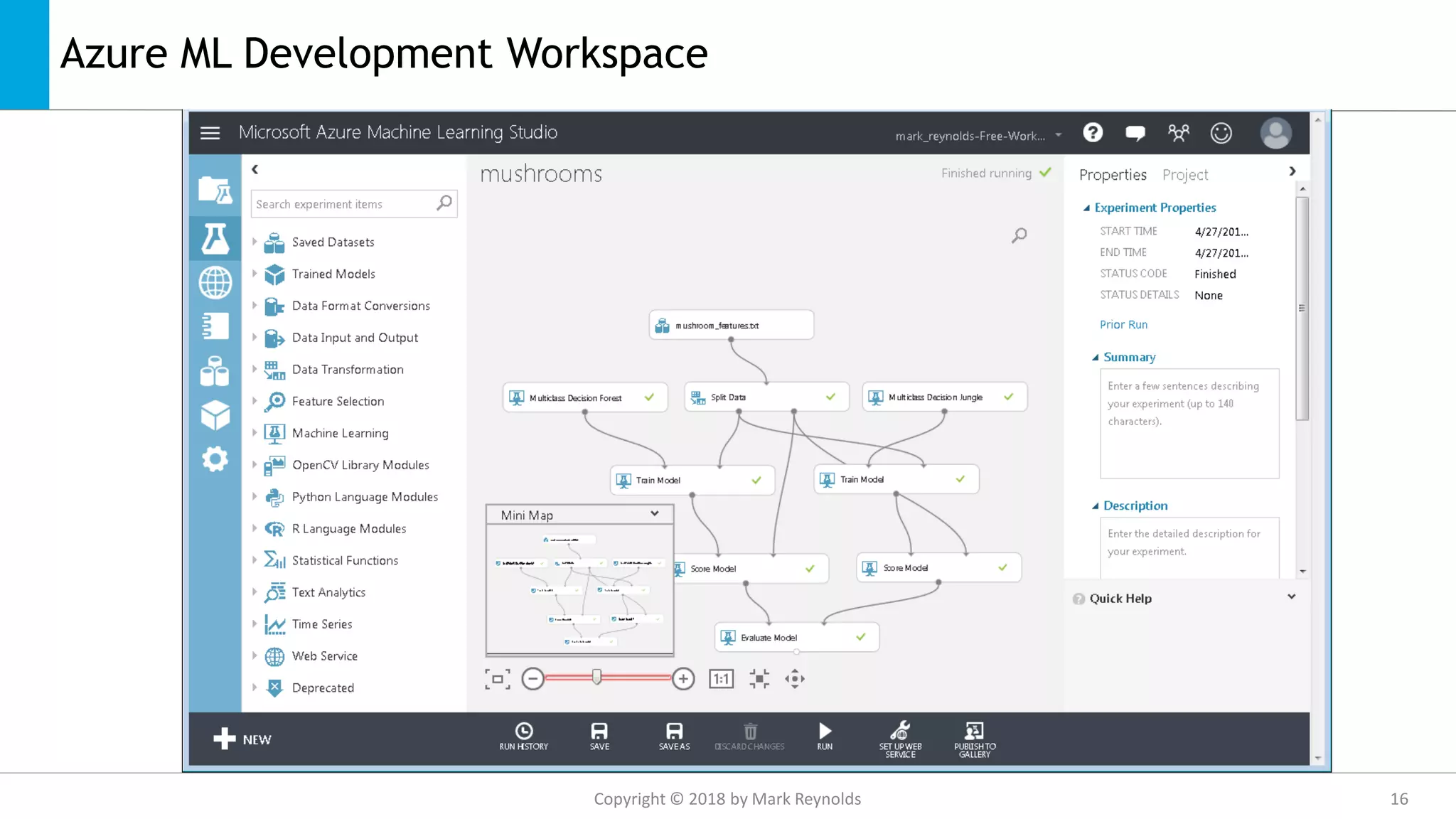The height and width of the screenshot is (819, 1456).
Task: Expand Python Language Modules category
Action: point(255,497)
